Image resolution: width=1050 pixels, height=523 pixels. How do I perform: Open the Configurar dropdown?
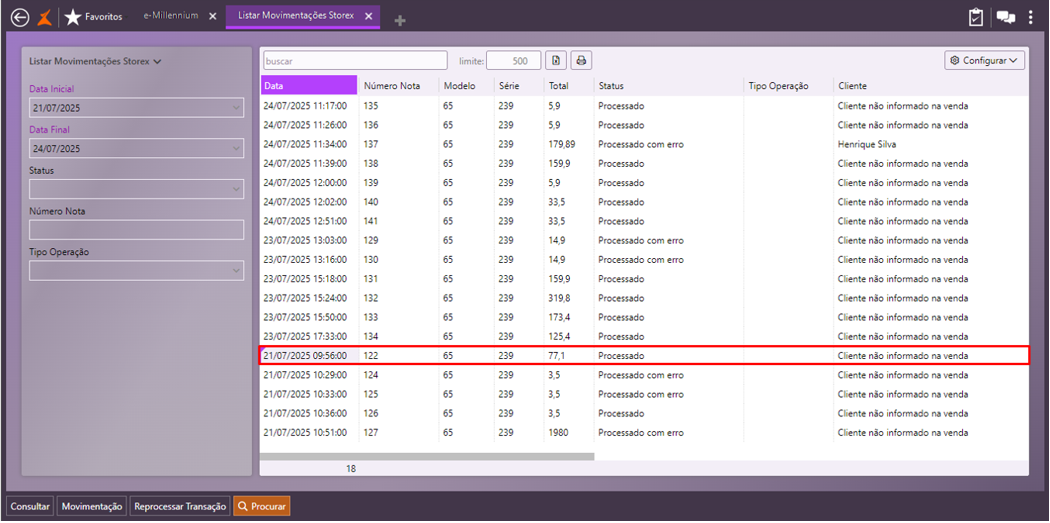coord(984,60)
